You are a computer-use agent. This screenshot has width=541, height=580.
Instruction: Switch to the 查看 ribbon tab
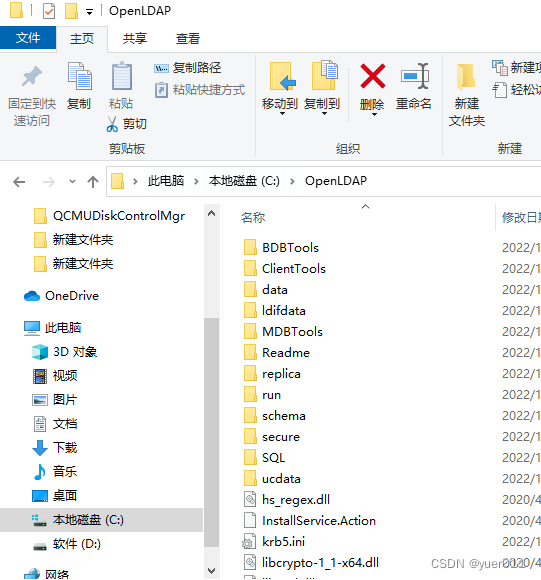(188, 39)
